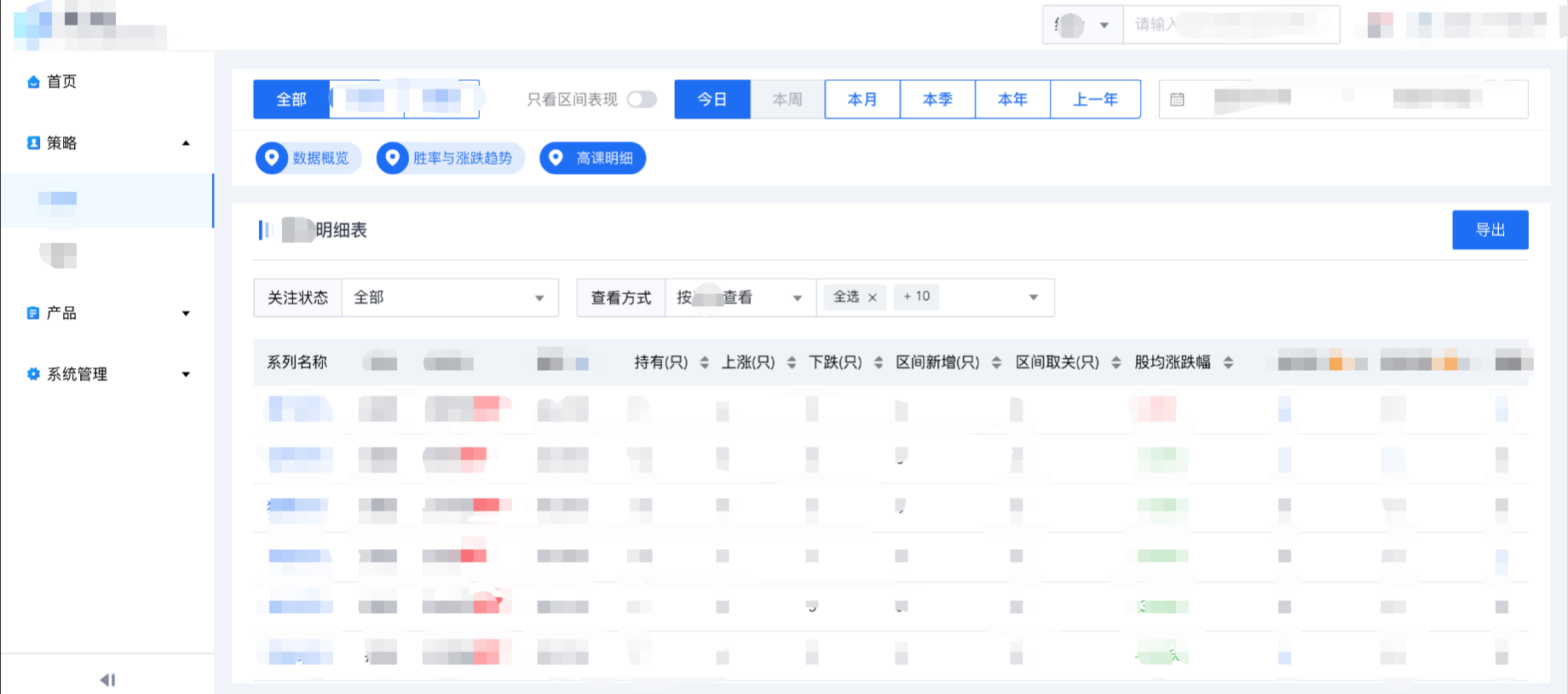Open the 产品 menu item
This screenshot has width=1568, height=694.
[107, 313]
